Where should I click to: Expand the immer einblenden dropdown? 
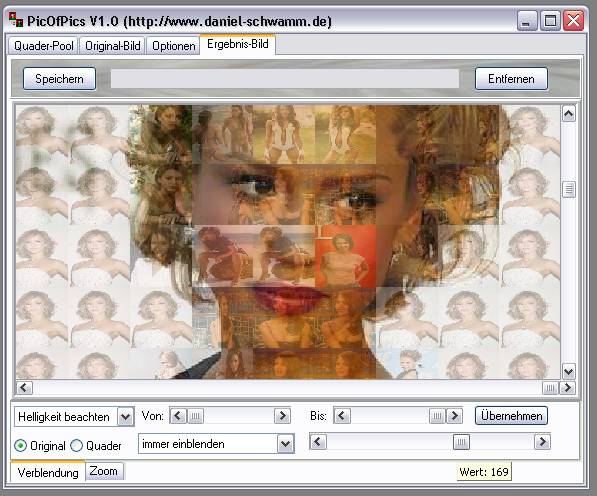(x=286, y=444)
